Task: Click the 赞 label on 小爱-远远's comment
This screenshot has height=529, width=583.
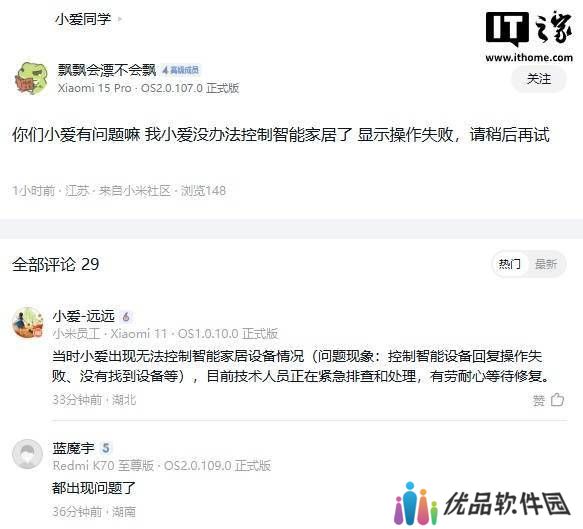Action: tap(539, 400)
